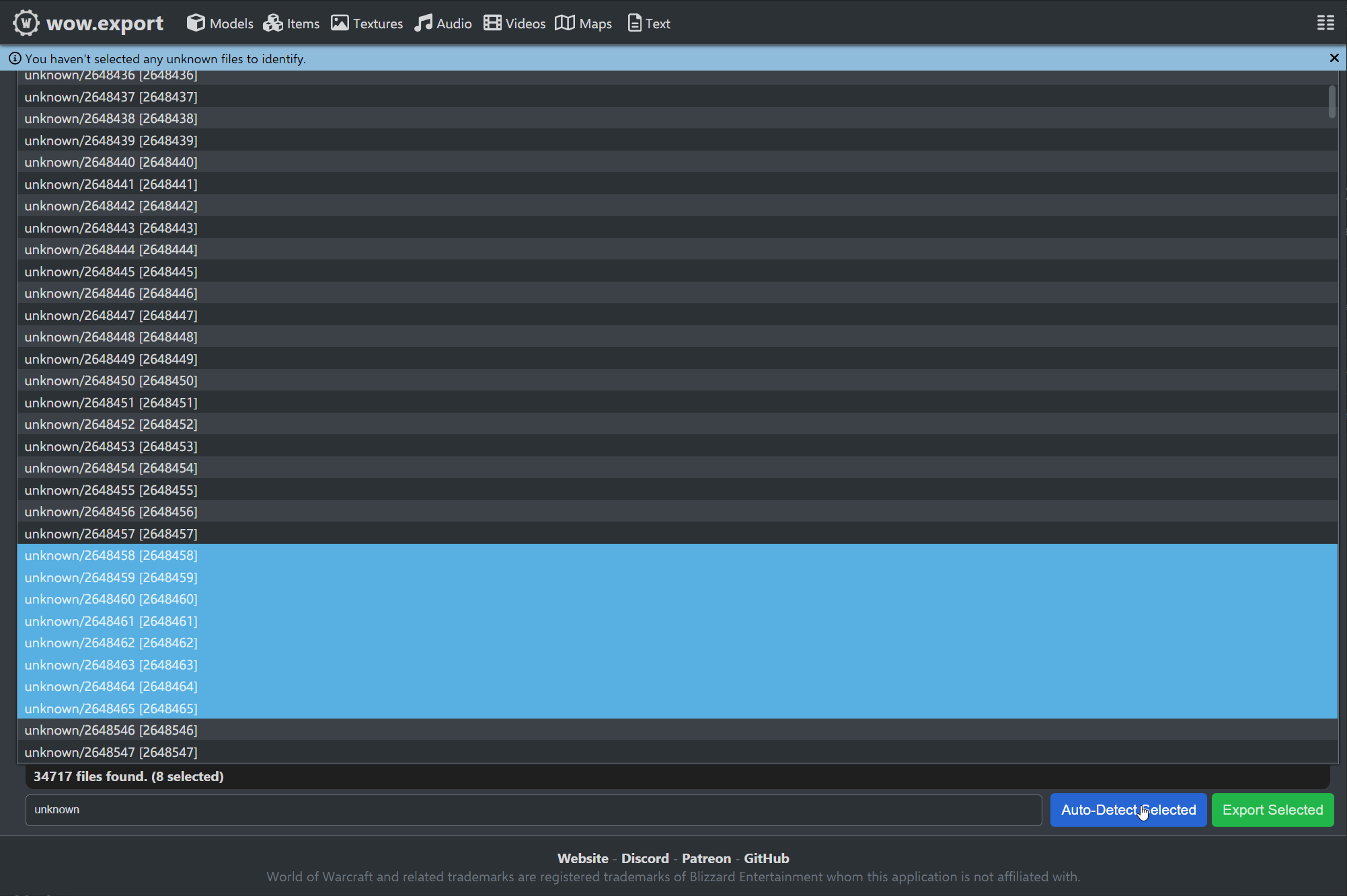Open the Discord link
The image size is (1347, 896).
[645, 858]
